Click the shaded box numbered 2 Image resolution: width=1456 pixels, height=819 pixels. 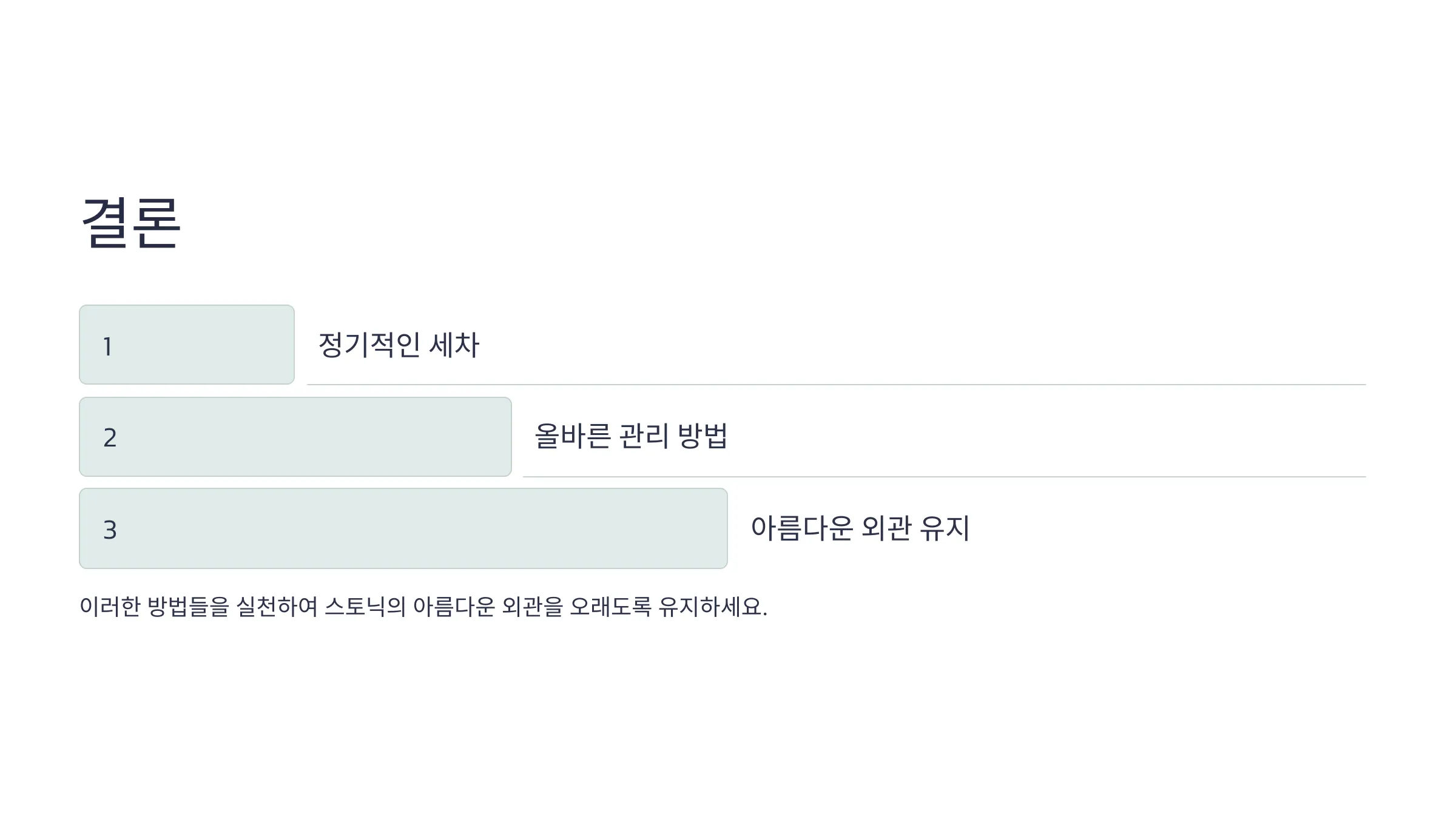pos(295,437)
